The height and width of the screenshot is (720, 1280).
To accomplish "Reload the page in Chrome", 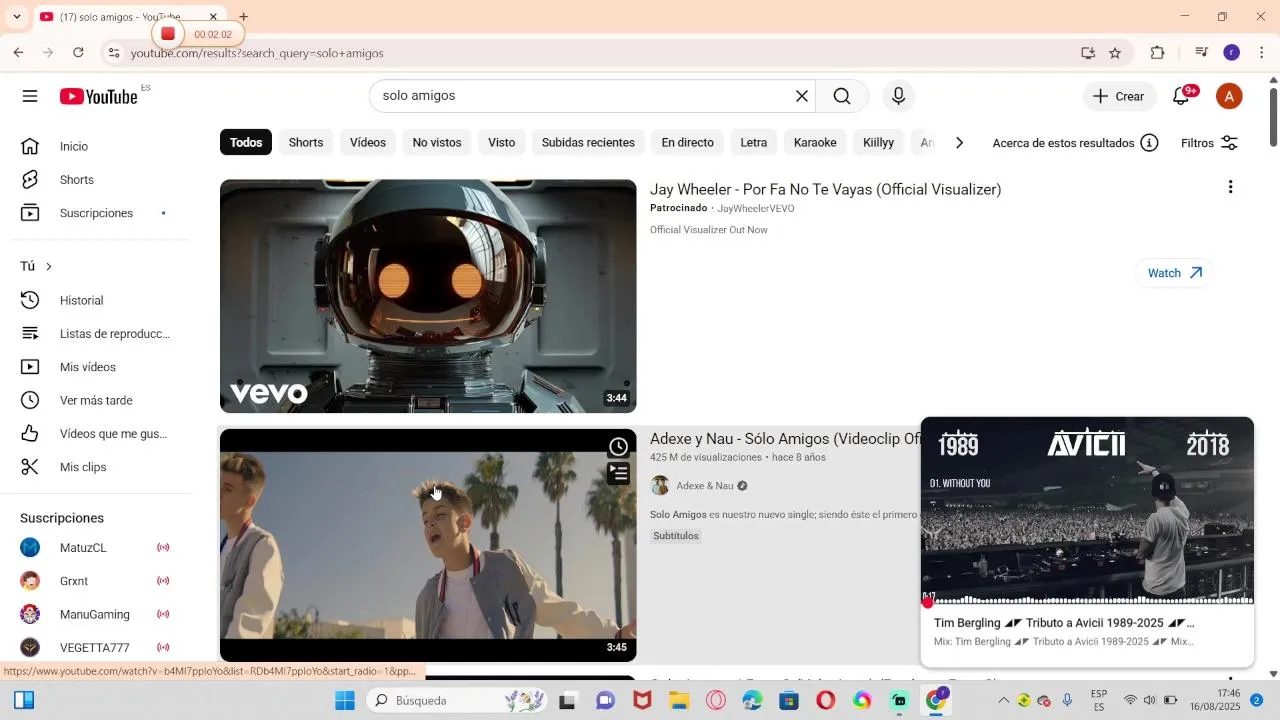I will (x=78, y=53).
